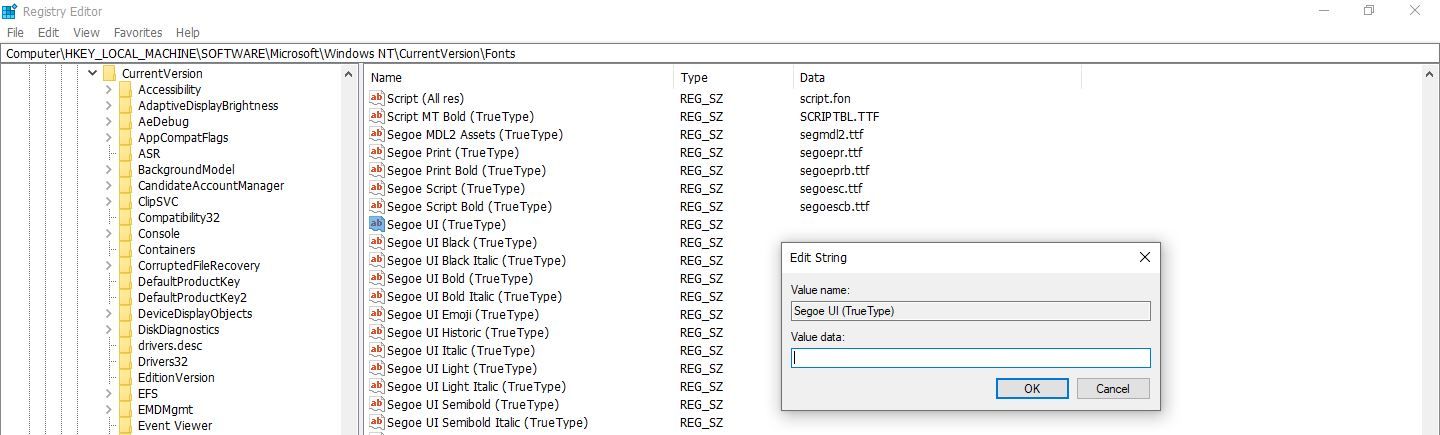Click the Console folder icon
The width and height of the screenshot is (1440, 435).
125,233
